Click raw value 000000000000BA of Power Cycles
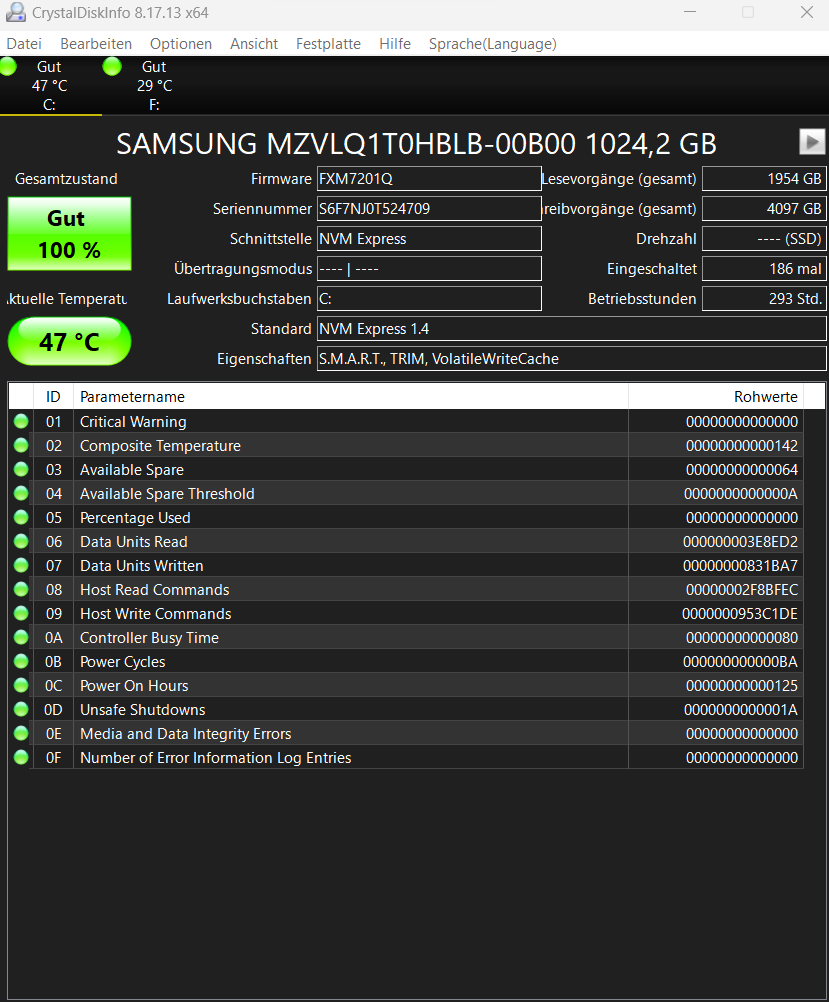The height and width of the screenshot is (1002, 829). 740,661
